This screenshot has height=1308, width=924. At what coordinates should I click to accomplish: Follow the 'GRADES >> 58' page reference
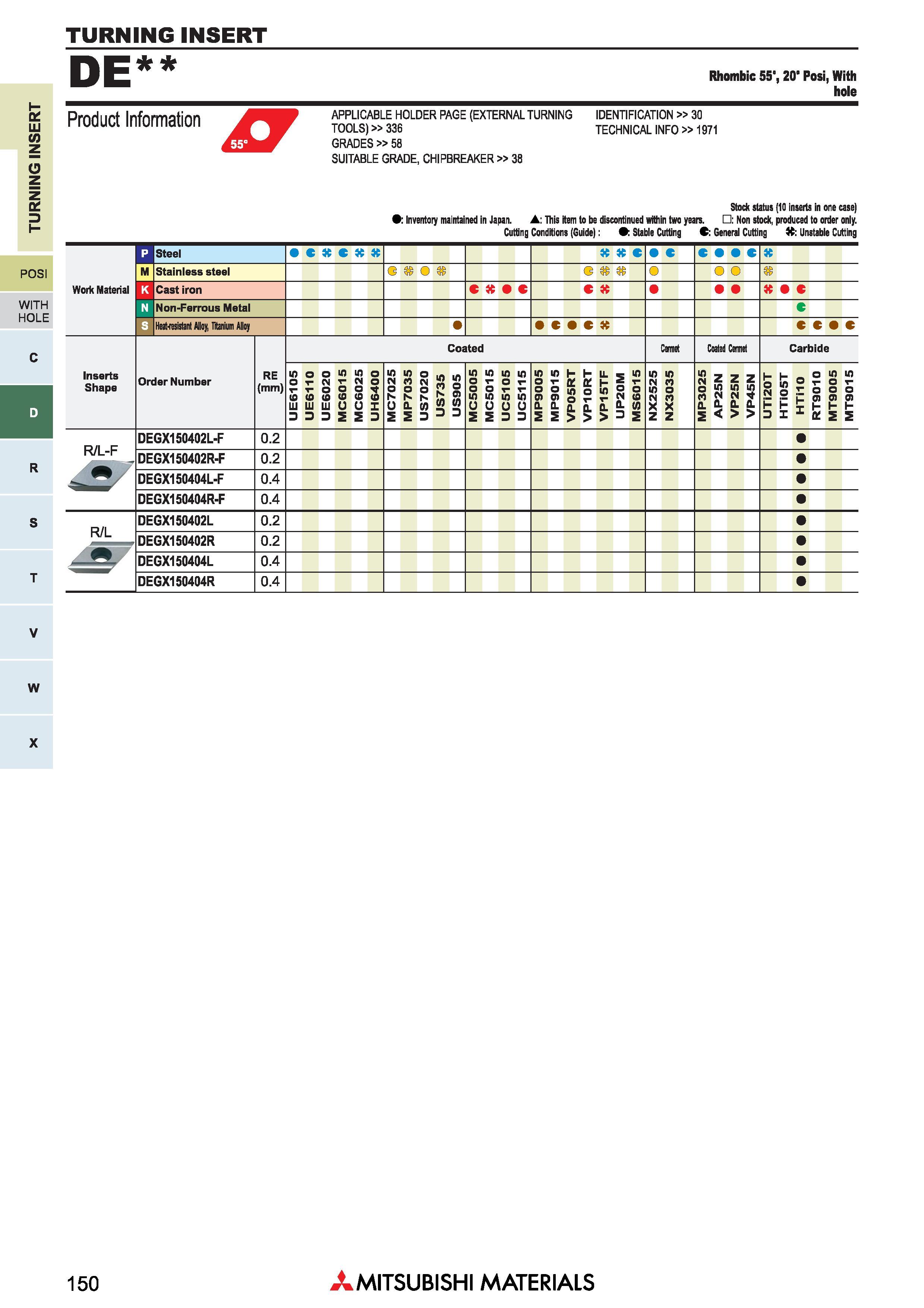(x=367, y=144)
